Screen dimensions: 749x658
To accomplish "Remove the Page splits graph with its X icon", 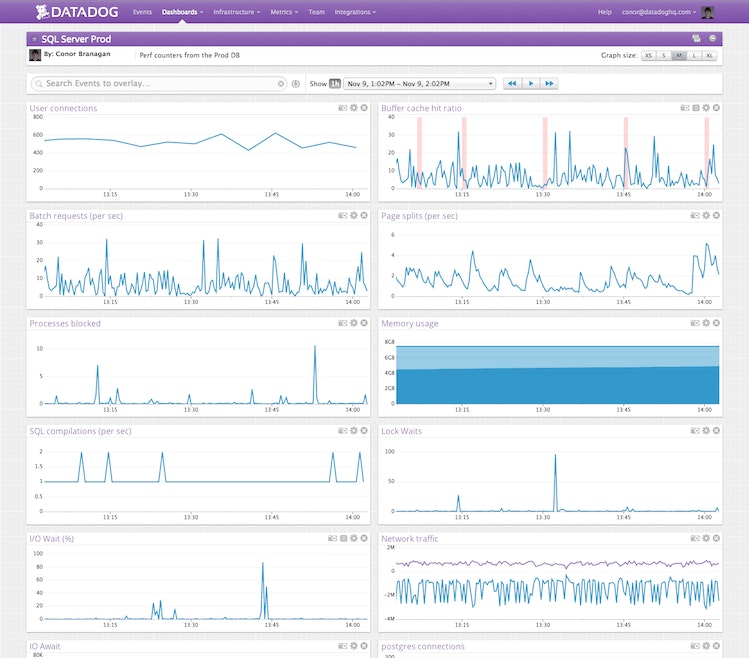I will [716, 215].
